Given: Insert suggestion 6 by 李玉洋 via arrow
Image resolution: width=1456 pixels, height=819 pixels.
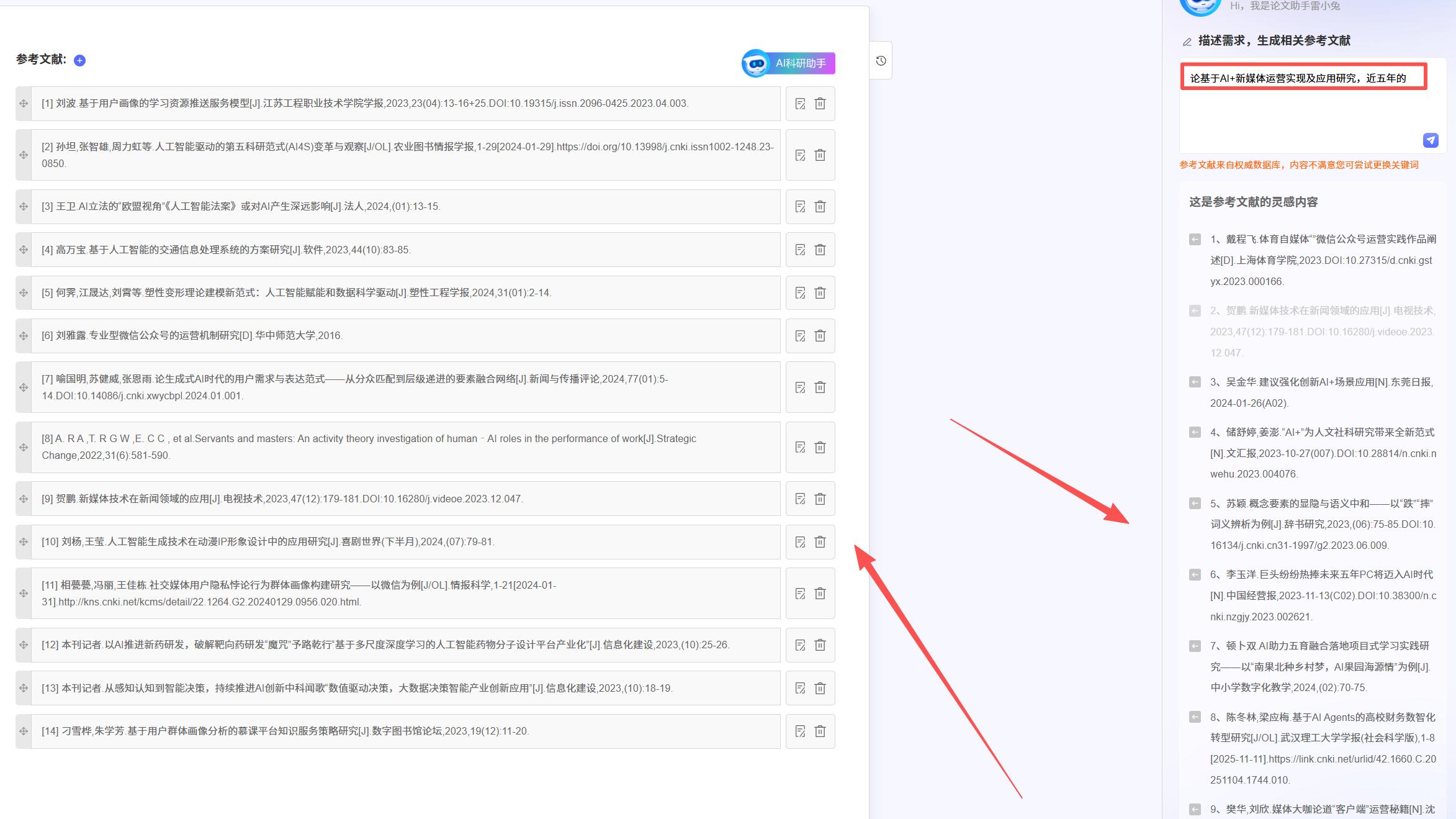Looking at the screenshot, I should [1195, 575].
